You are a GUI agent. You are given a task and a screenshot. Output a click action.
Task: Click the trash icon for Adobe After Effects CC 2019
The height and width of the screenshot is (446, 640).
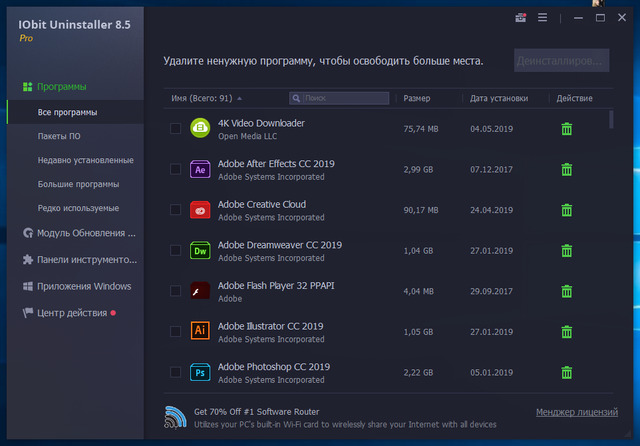[567, 169]
